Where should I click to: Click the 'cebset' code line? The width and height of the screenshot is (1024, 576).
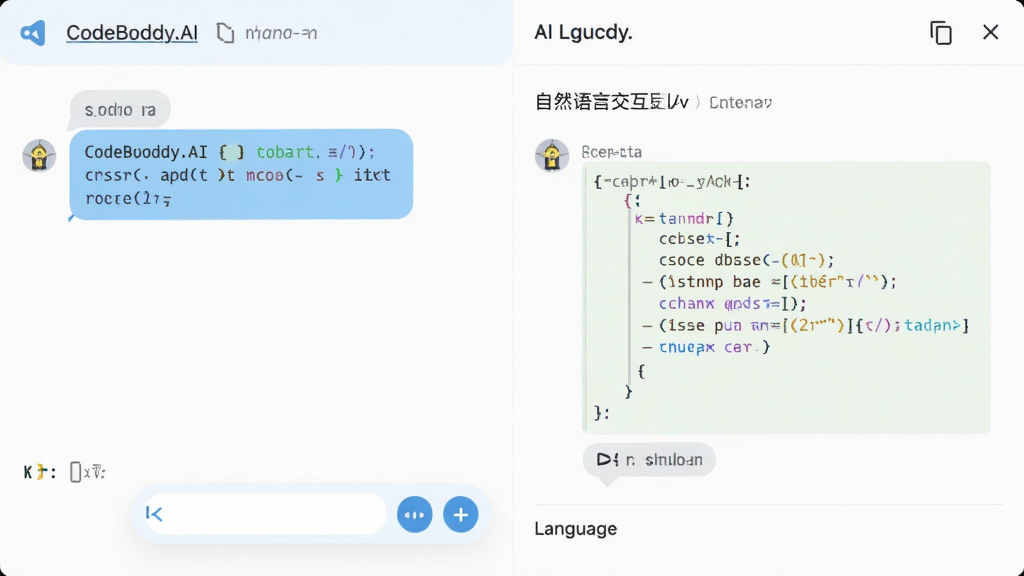(699, 239)
